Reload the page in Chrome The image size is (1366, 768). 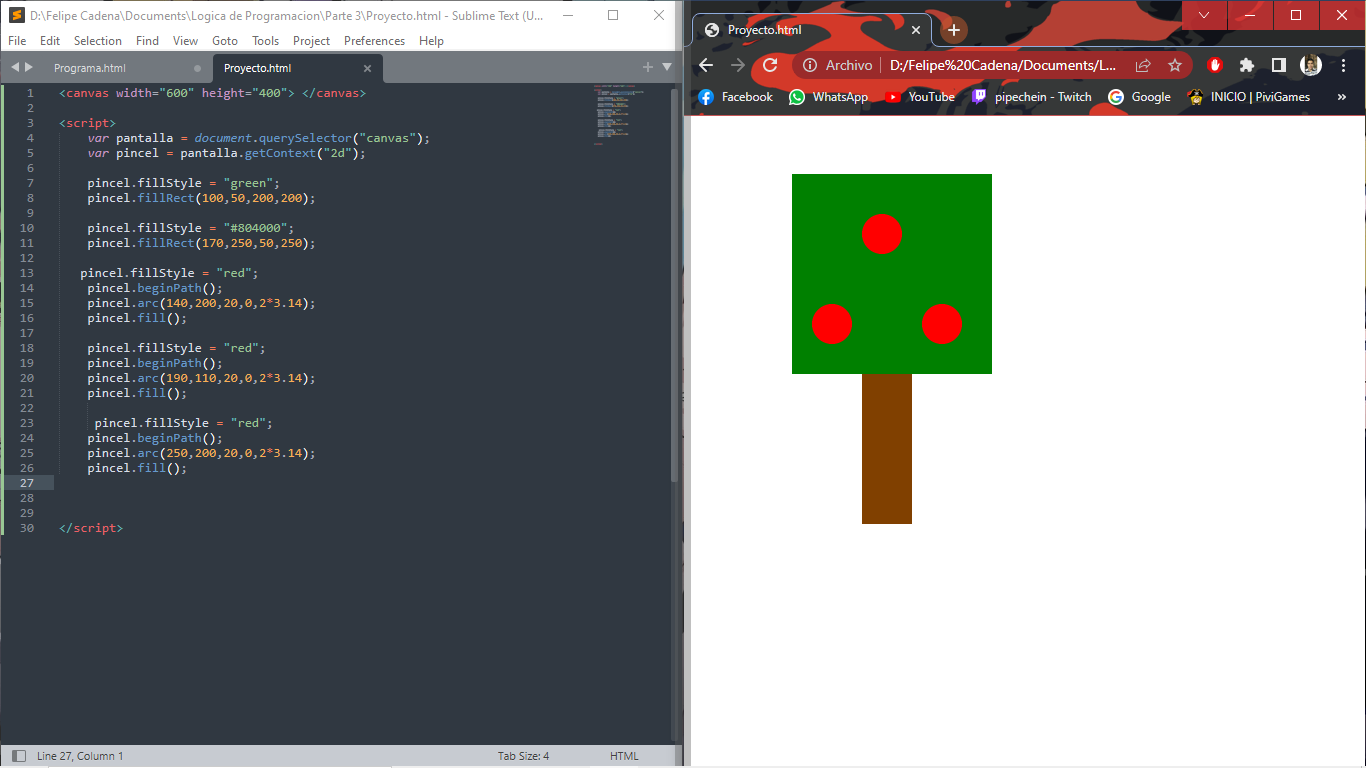click(770, 65)
